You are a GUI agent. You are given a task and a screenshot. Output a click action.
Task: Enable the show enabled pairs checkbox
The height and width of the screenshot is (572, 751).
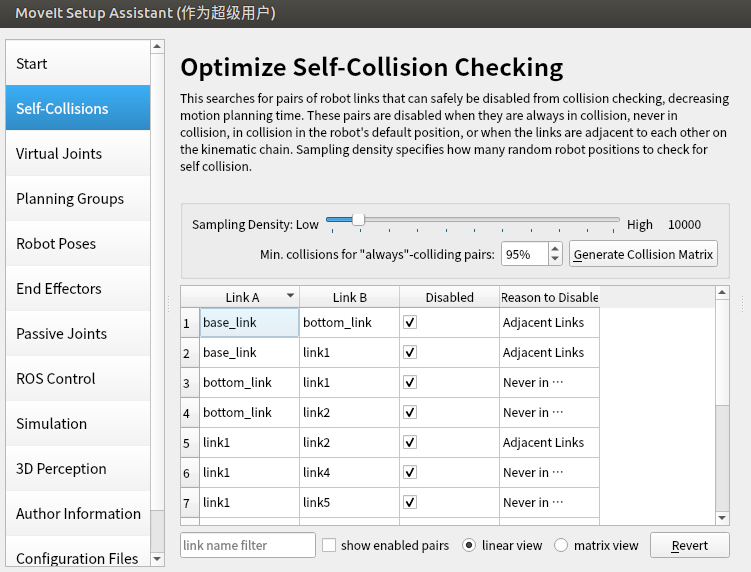(x=329, y=546)
